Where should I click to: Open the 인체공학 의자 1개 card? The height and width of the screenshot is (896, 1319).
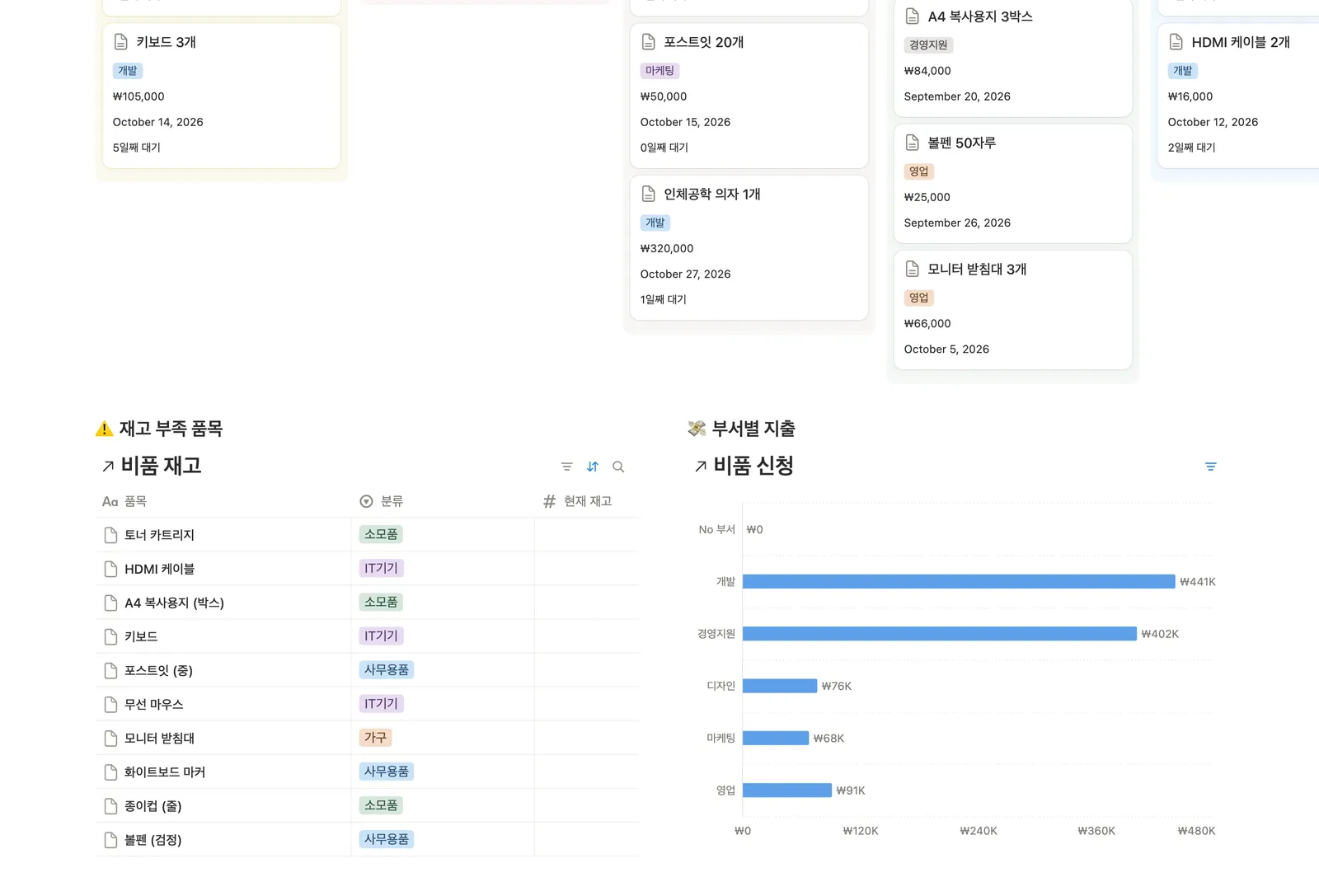(749, 247)
